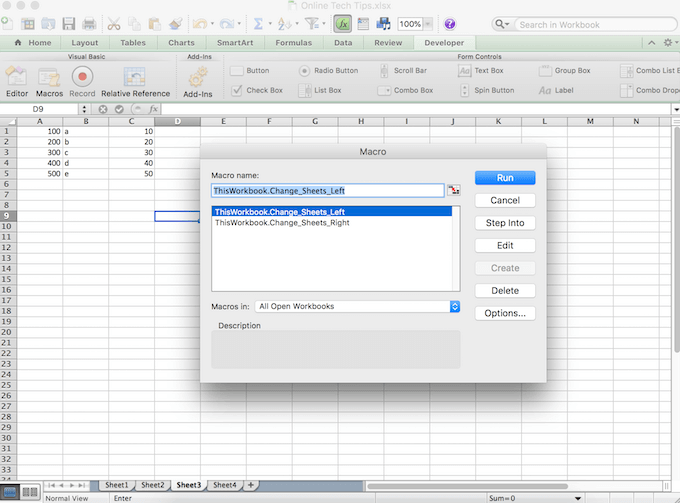Open the Add-Ins manager icon
Image resolution: width=680 pixels, height=503 pixels.
point(197,78)
